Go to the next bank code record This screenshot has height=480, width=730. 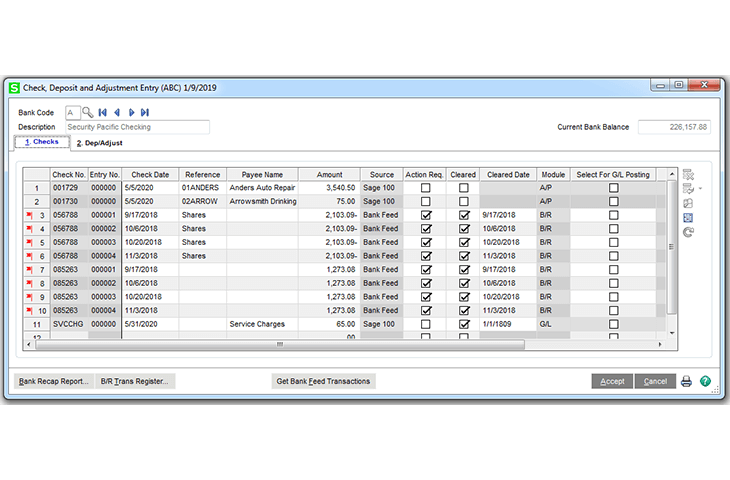tap(131, 112)
